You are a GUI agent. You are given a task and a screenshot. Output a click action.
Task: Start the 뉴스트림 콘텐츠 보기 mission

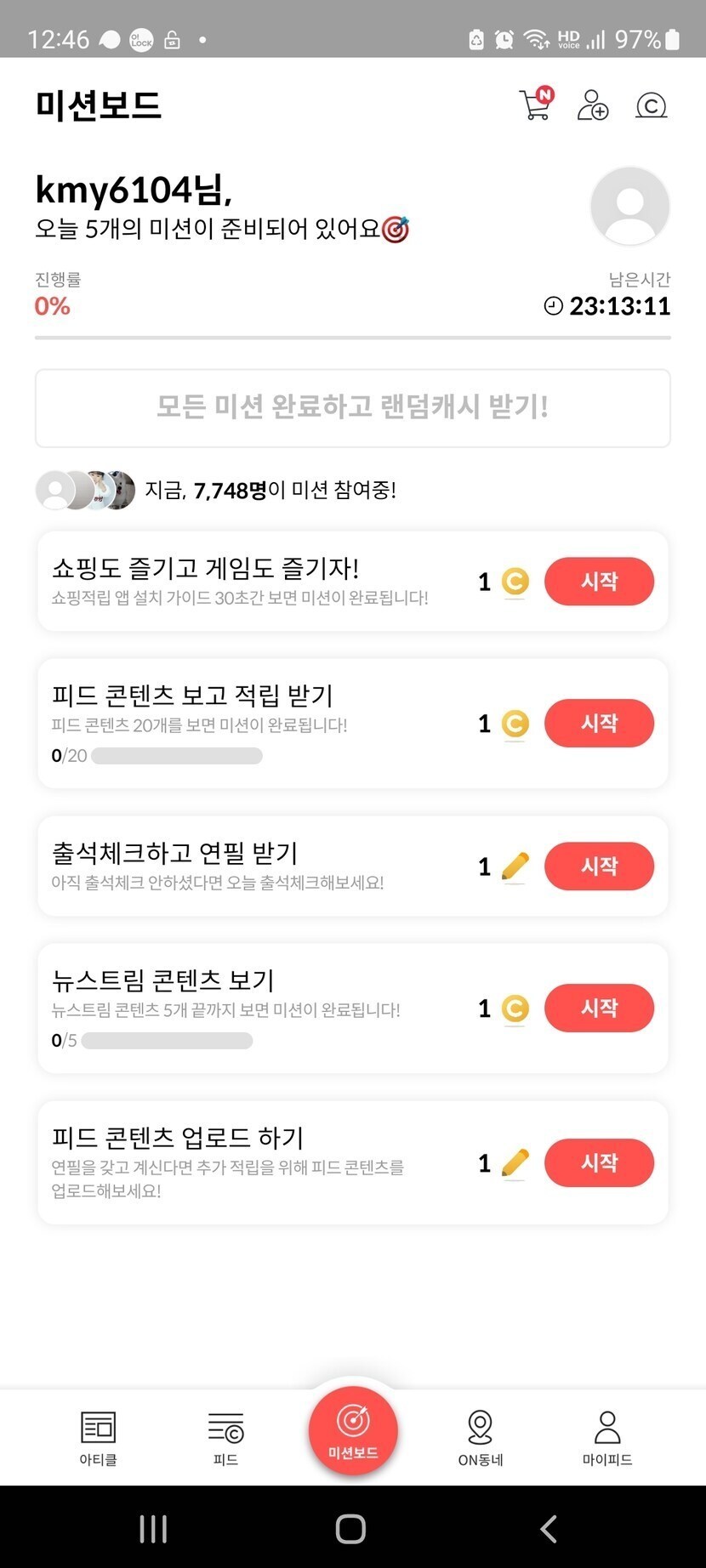(x=599, y=1008)
